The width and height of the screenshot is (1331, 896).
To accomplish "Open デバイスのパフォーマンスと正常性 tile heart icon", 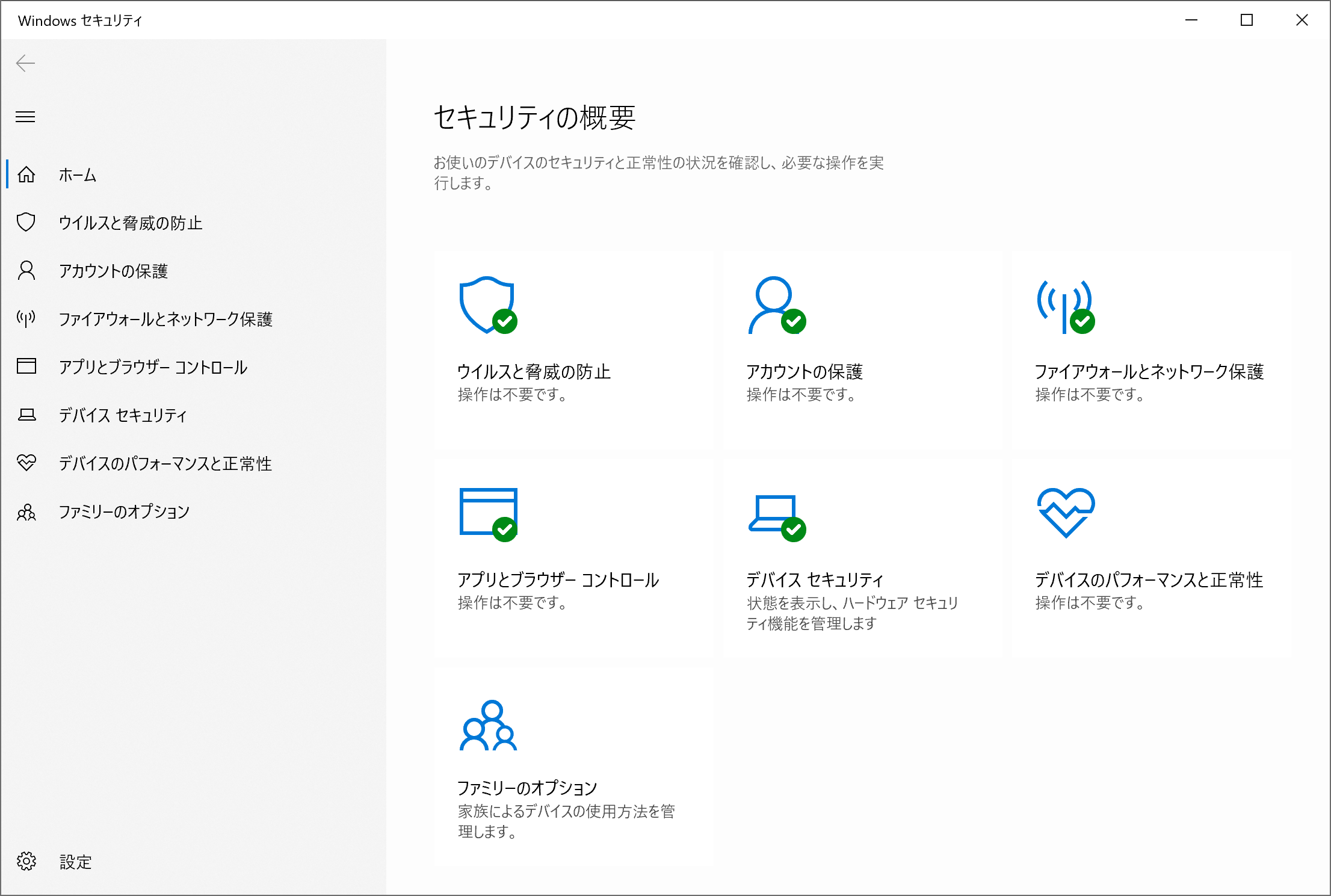I will 1066,512.
